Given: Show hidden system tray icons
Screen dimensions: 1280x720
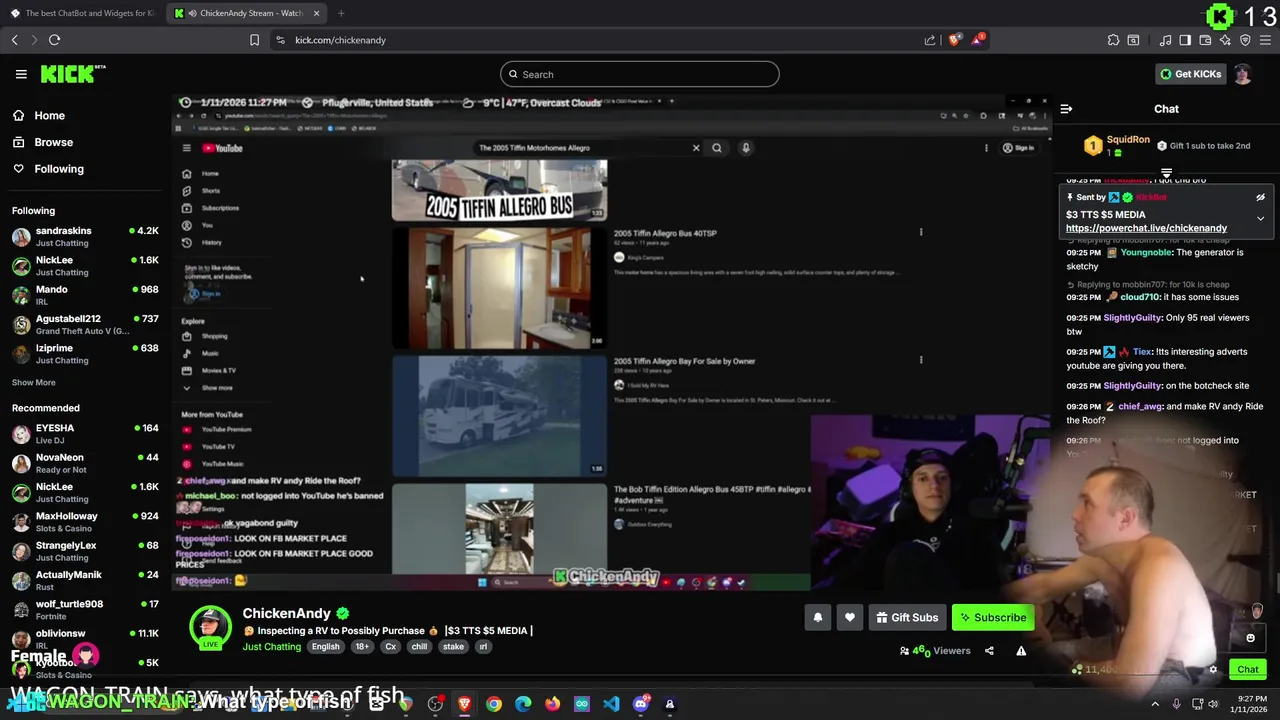Looking at the screenshot, I should (x=1155, y=704).
